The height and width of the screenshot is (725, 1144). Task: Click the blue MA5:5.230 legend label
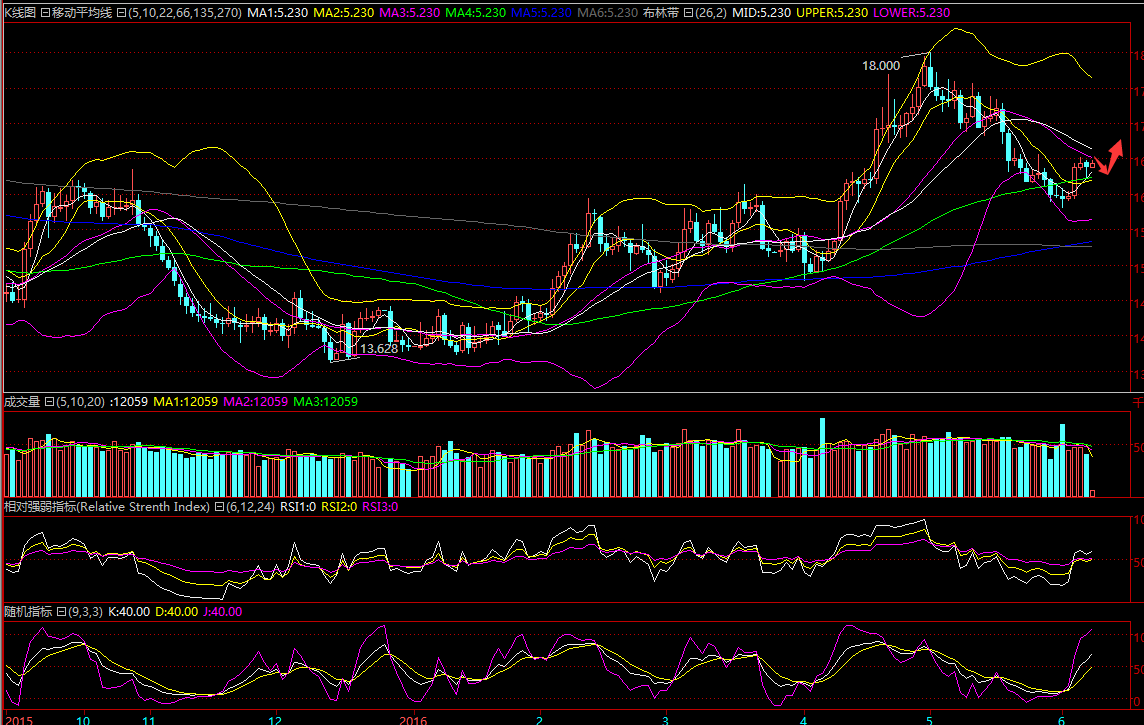541,13
